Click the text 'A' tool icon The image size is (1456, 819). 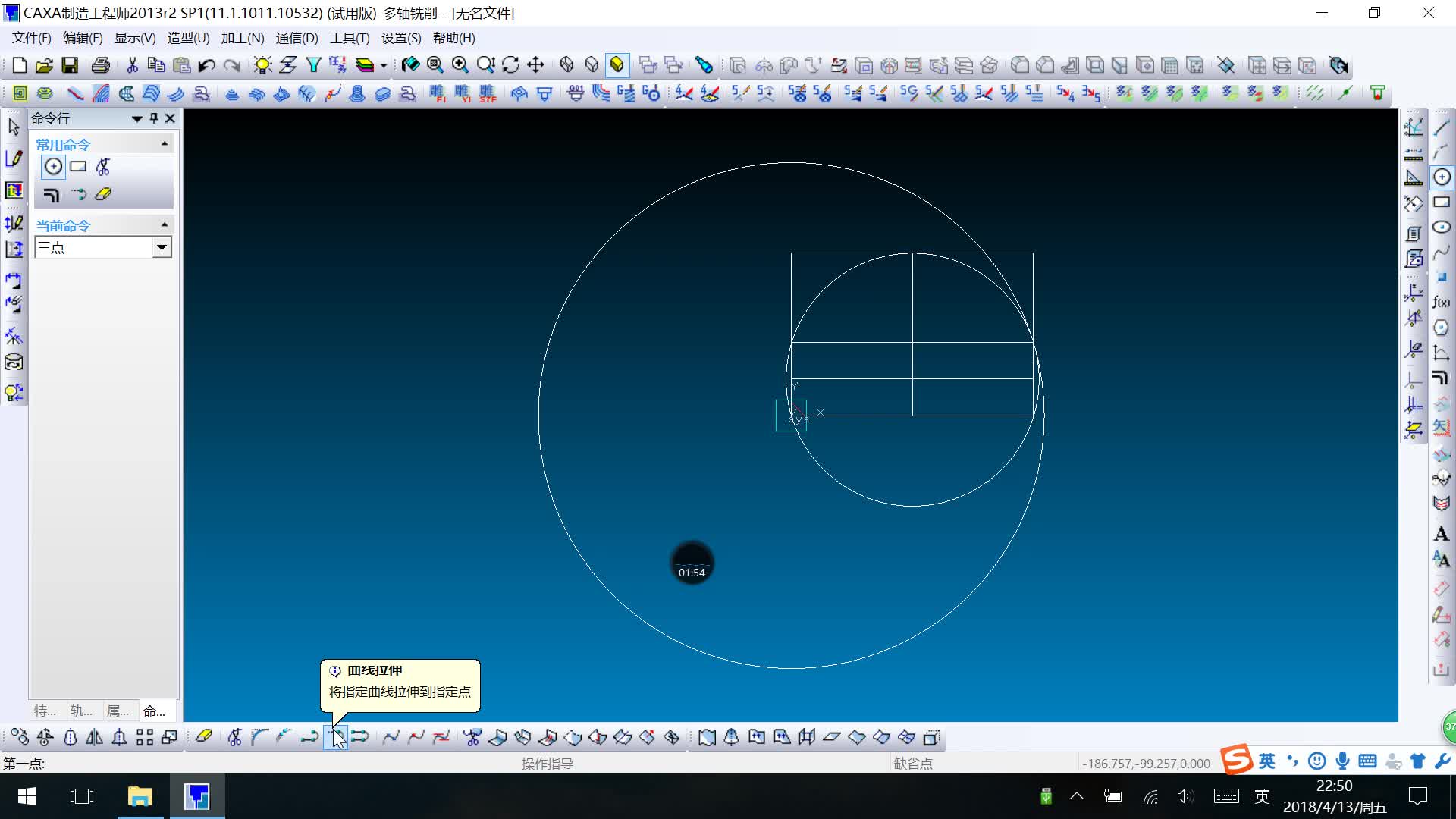(1441, 534)
